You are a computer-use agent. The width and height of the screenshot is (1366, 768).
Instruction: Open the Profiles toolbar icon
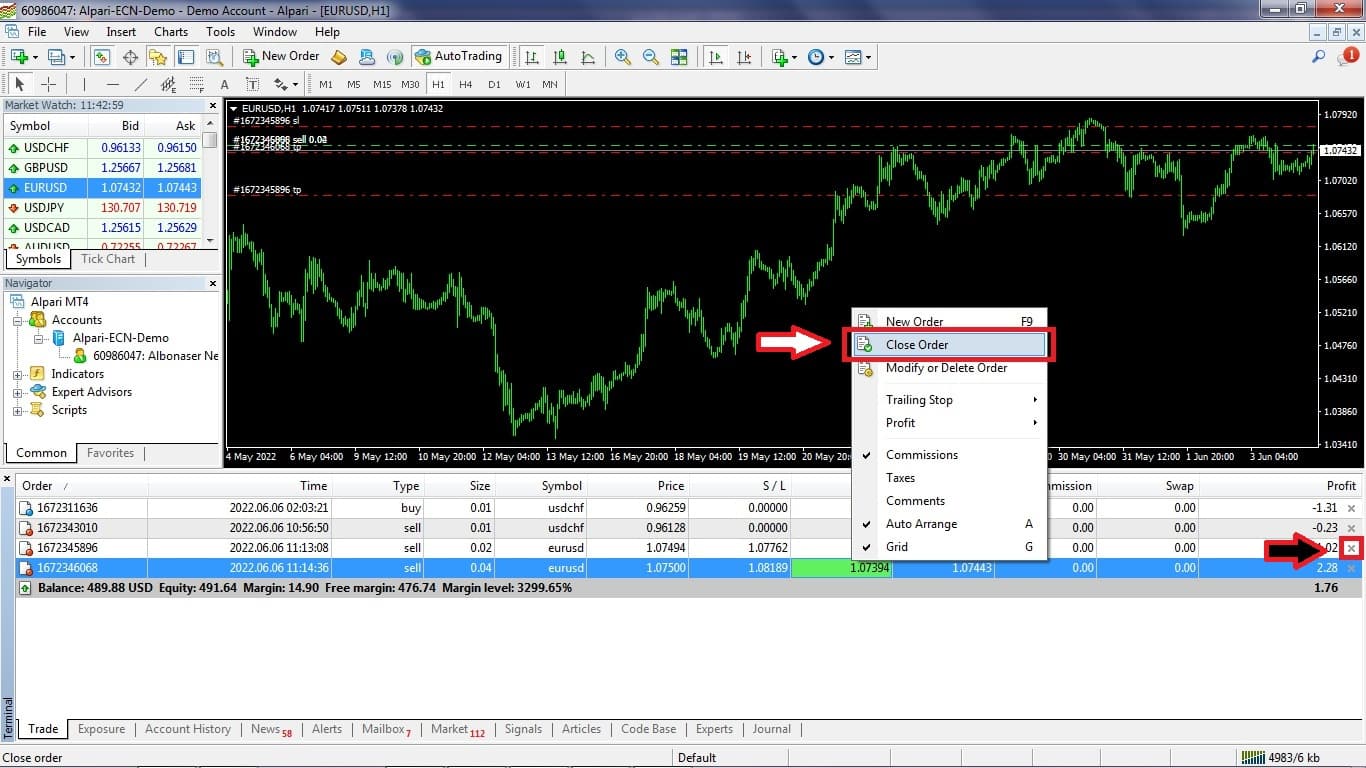(56, 57)
